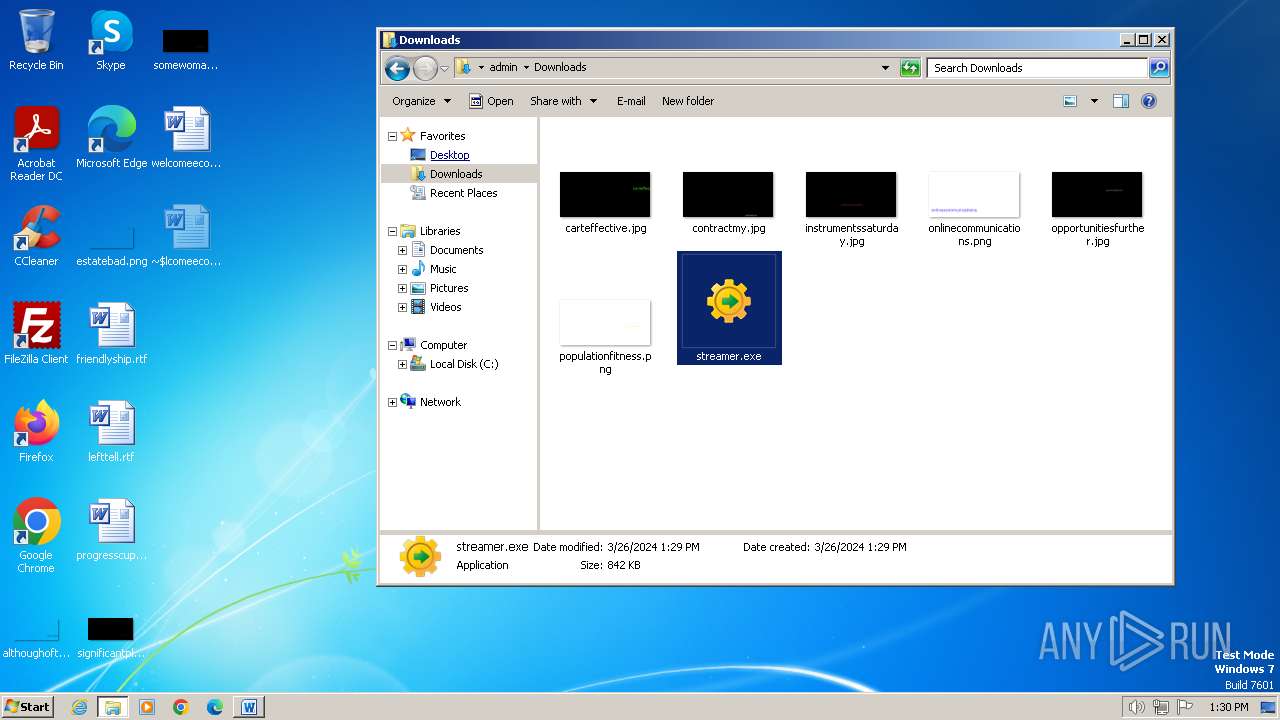Viewport: 1280px width, 720px height.
Task: Select friendlyship.rtf desktop file
Action: pos(111,334)
